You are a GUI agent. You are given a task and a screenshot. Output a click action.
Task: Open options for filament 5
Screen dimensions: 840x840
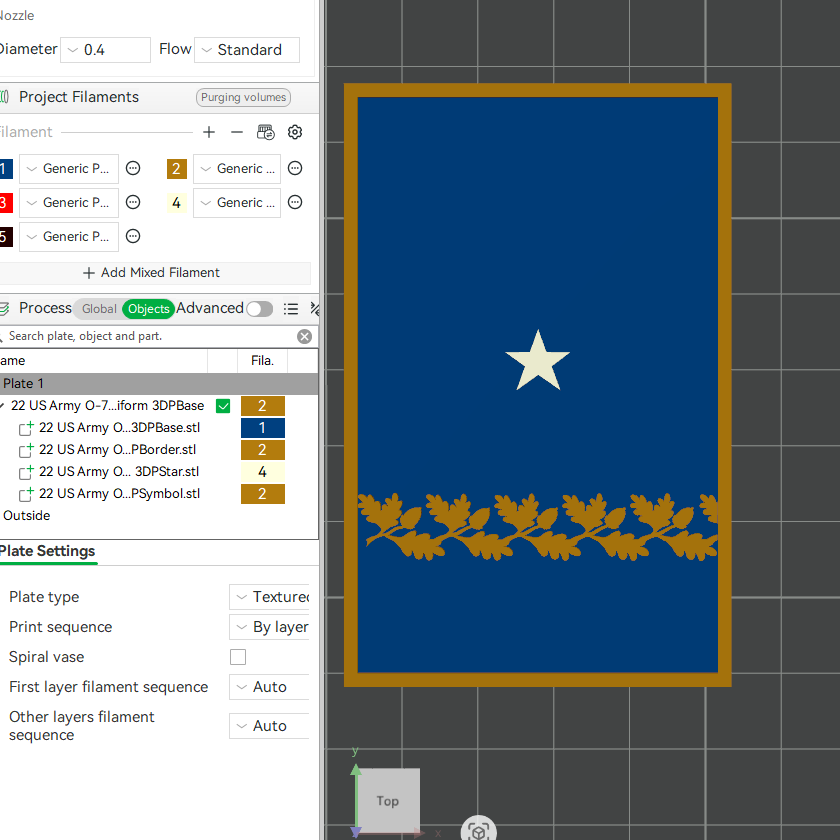[133, 236]
